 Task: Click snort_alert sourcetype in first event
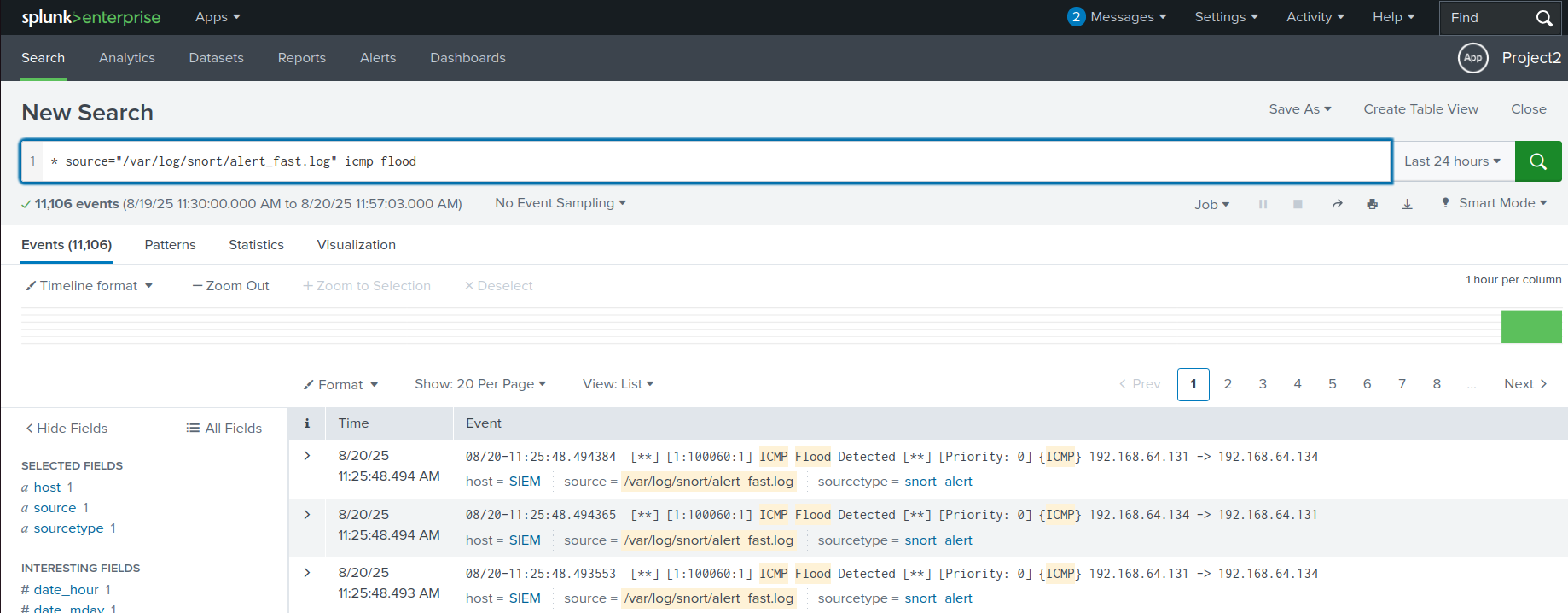[x=938, y=482]
